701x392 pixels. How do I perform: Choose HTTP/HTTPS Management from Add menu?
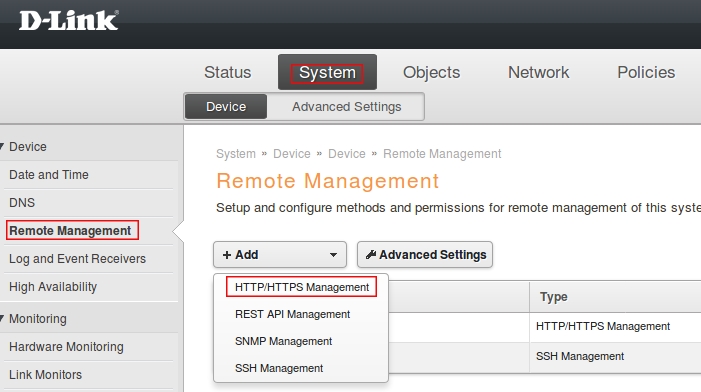[x=302, y=287]
